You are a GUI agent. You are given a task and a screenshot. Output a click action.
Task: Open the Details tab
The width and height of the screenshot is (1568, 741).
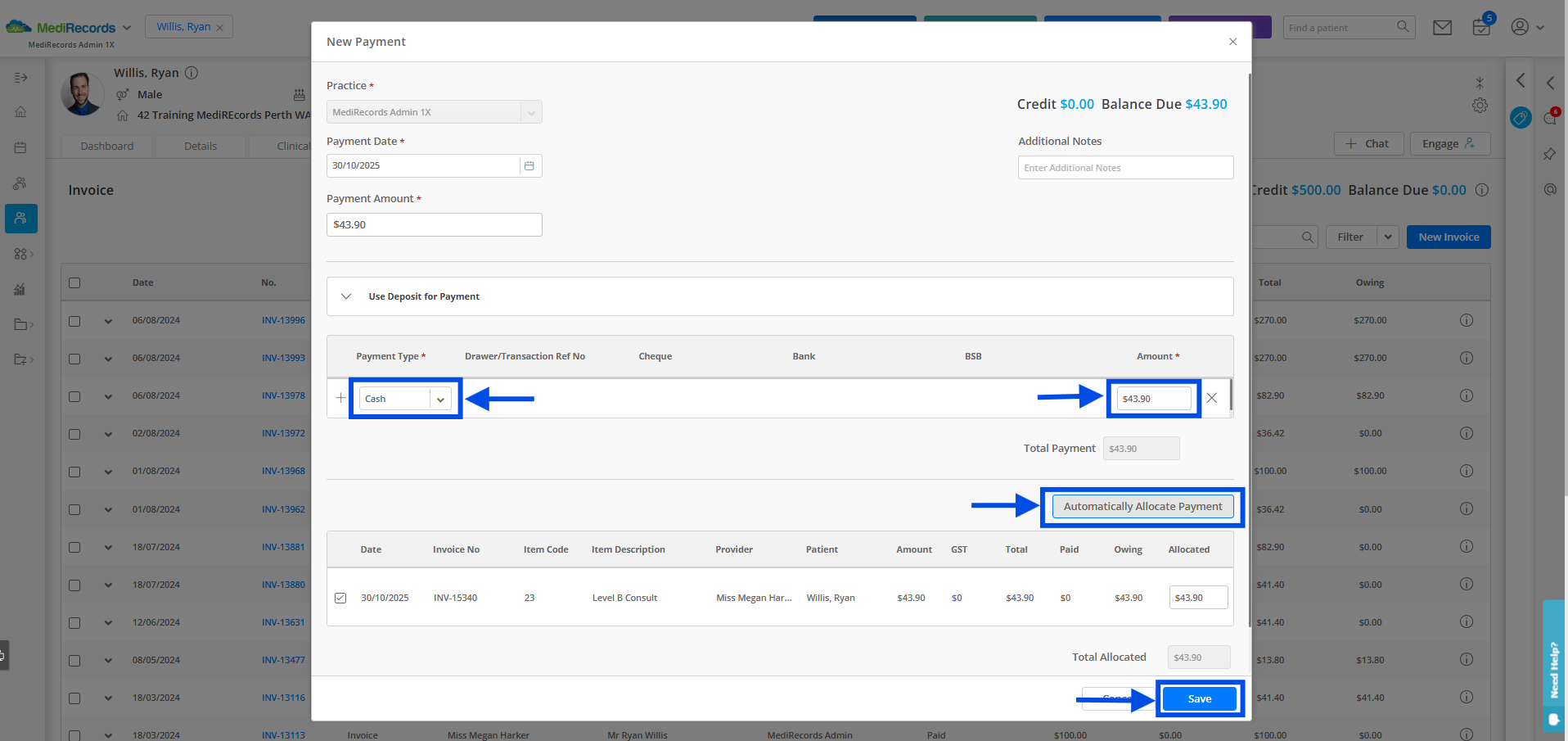click(x=201, y=147)
